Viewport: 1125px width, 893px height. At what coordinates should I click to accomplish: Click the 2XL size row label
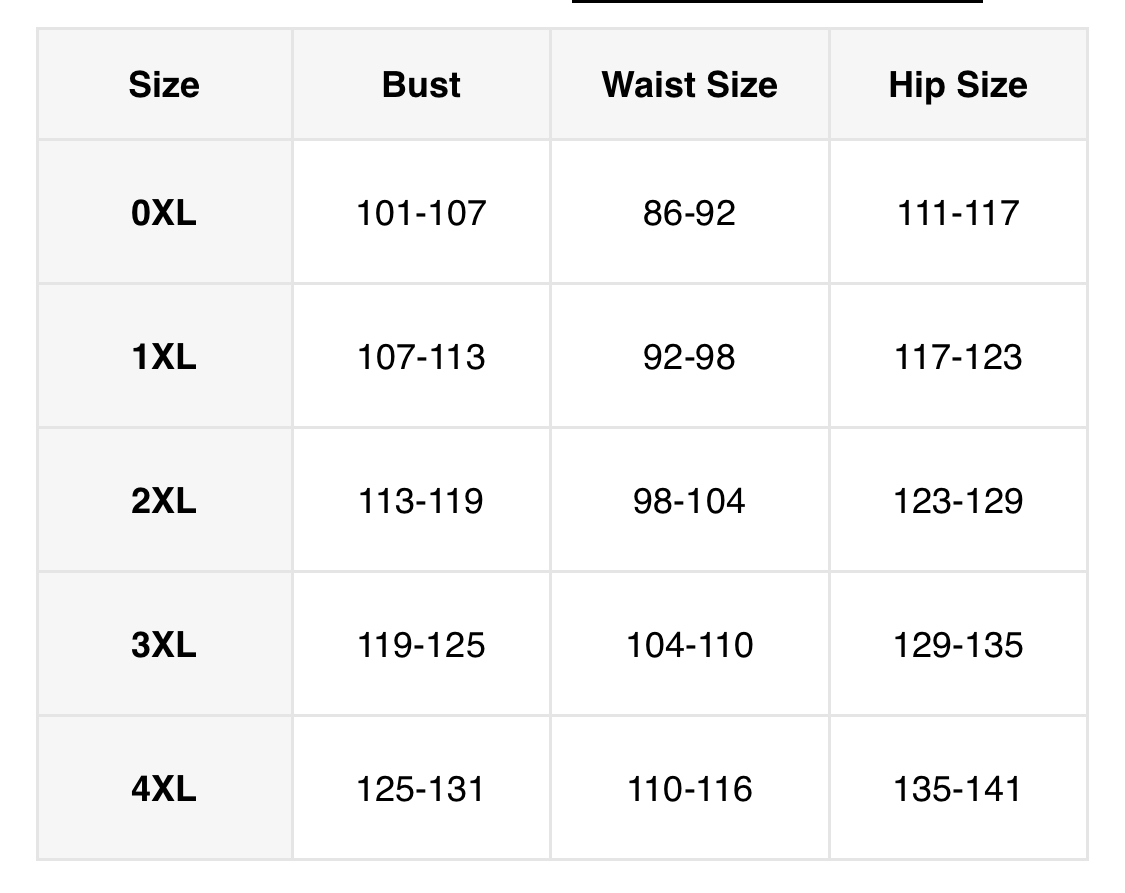pyautogui.click(x=164, y=501)
